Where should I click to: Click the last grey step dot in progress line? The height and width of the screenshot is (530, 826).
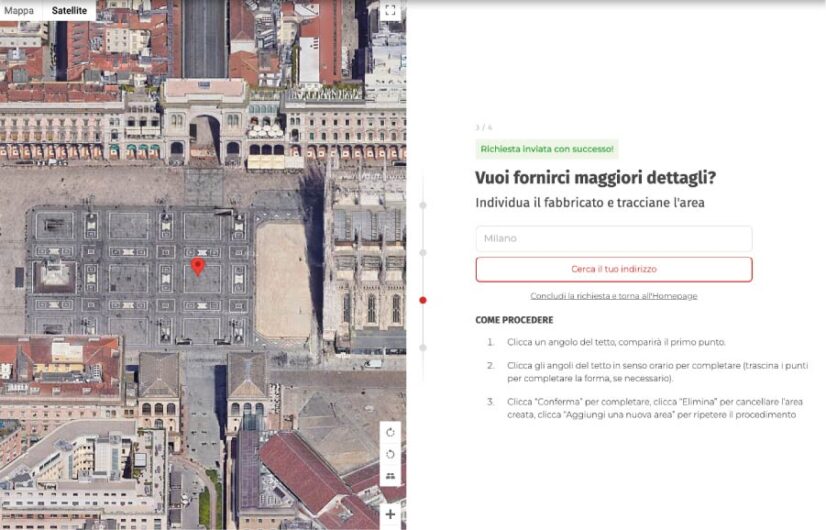pyautogui.click(x=423, y=348)
